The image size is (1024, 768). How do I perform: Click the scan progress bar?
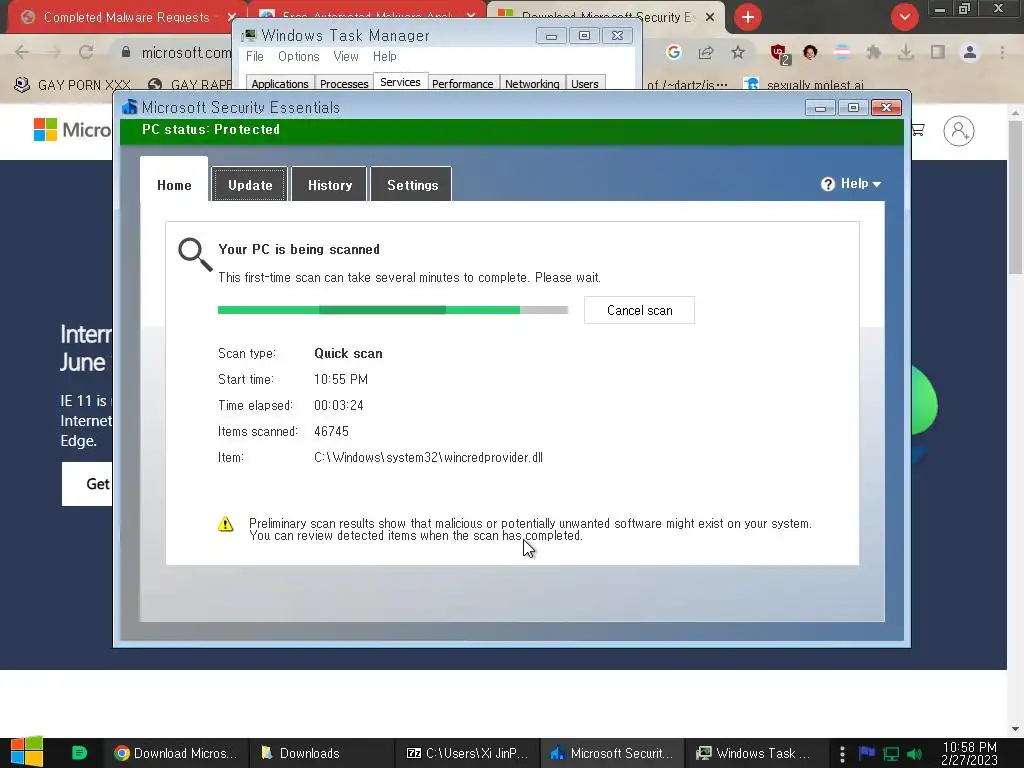click(392, 310)
